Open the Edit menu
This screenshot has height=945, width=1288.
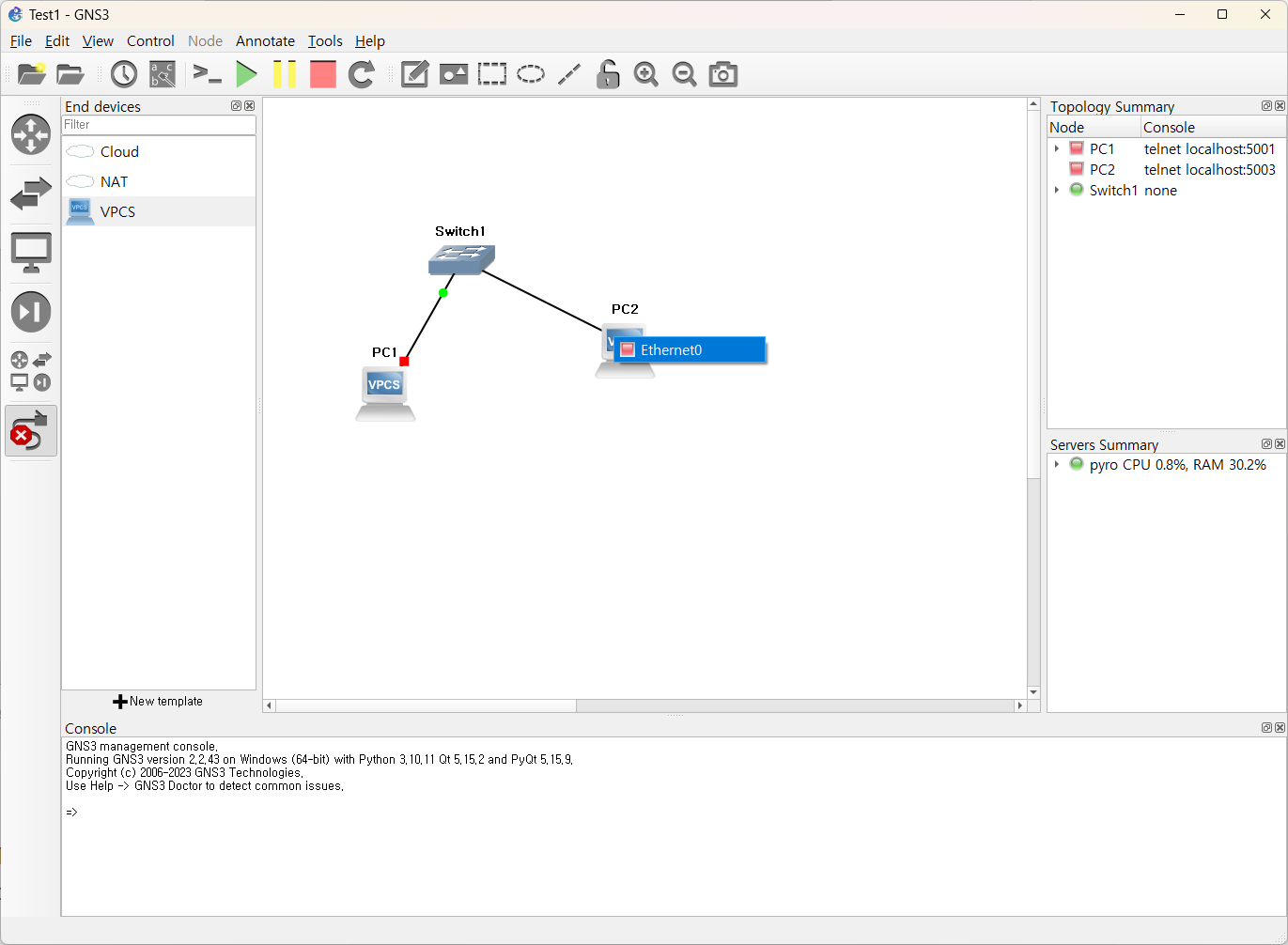(57, 40)
